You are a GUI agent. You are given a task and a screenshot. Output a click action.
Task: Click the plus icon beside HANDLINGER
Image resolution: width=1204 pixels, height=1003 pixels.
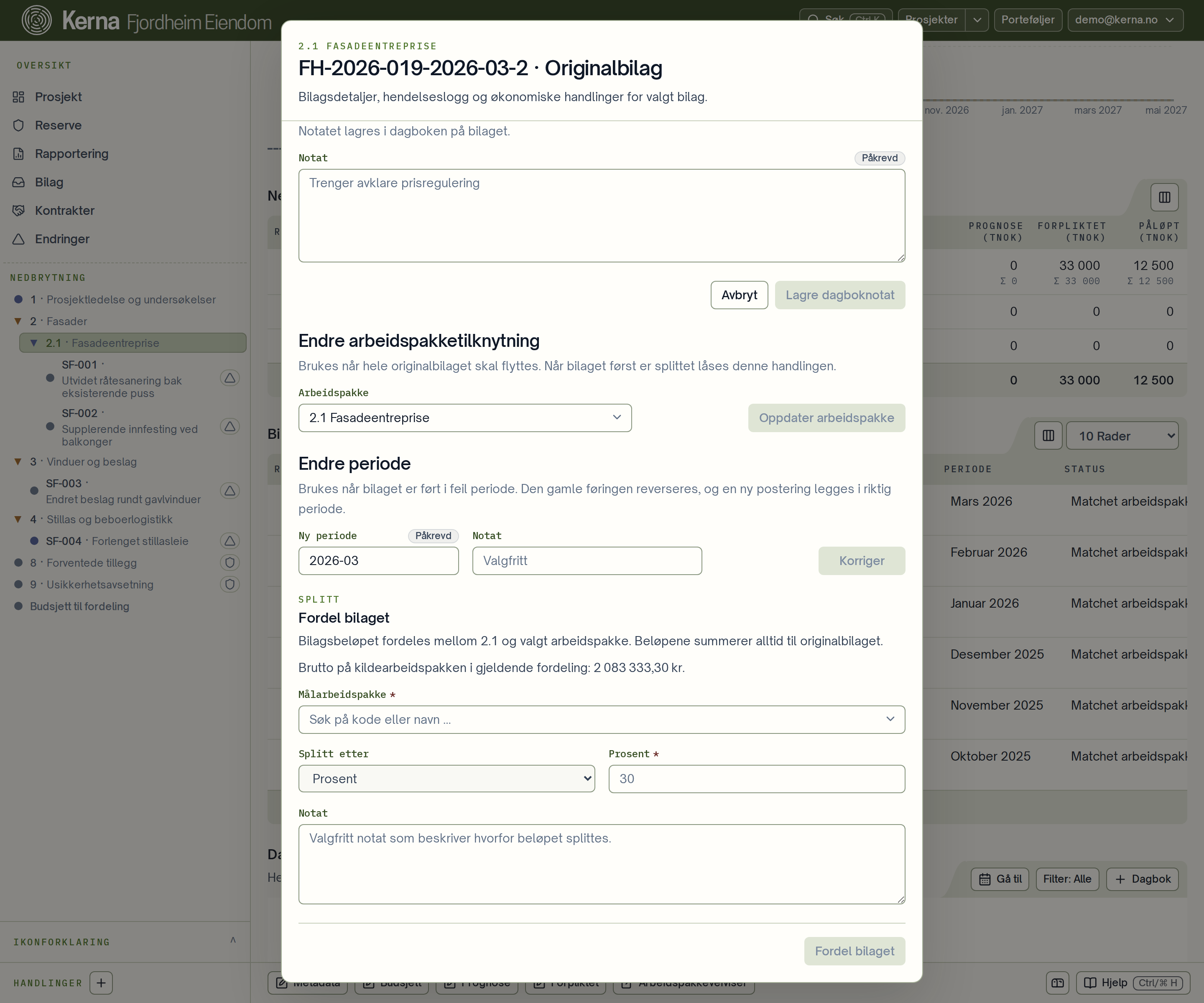click(102, 983)
